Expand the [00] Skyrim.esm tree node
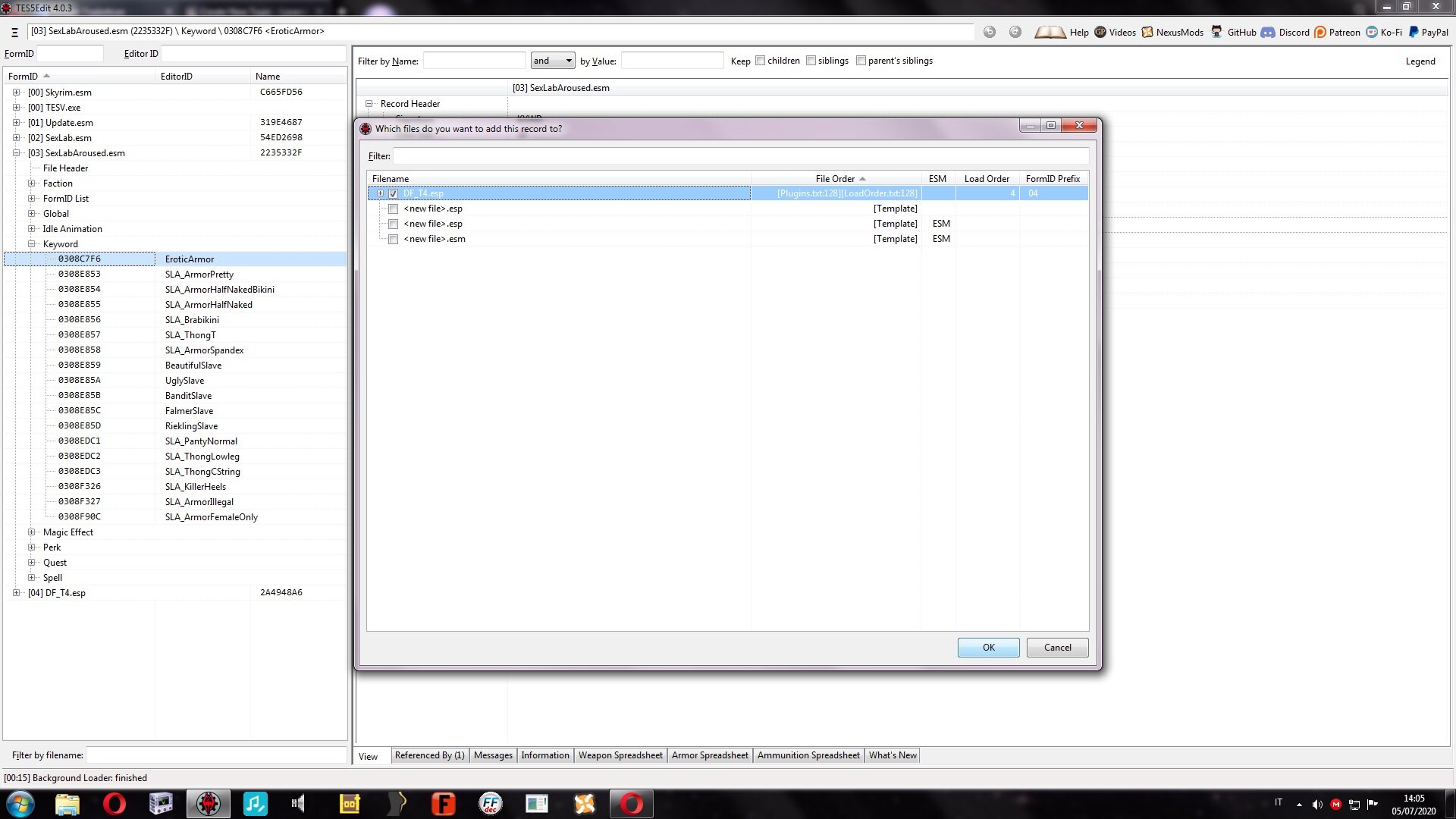This screenshot has width=1456, height=819. (x=16, y=93)
